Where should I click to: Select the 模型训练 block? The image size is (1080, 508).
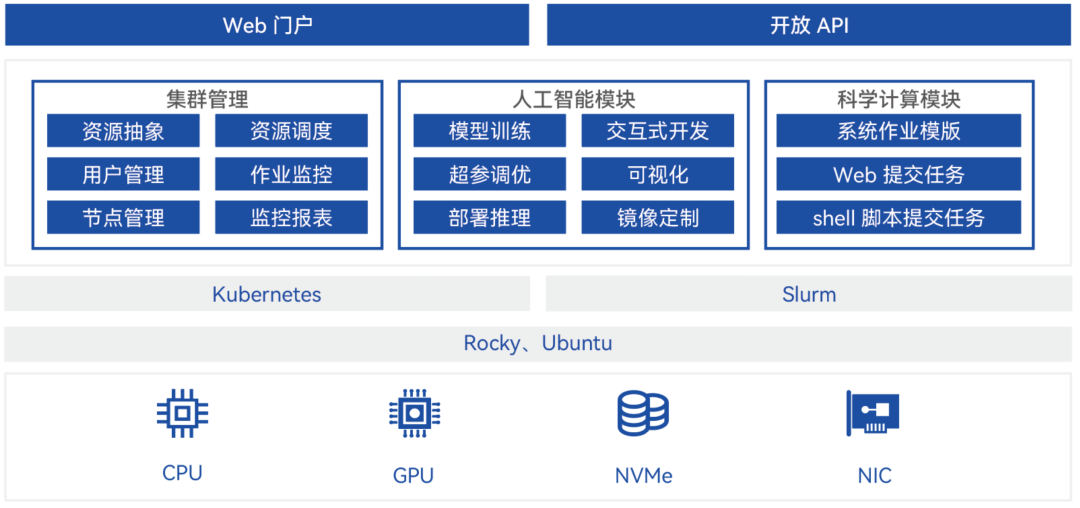(x=490, y=131)
